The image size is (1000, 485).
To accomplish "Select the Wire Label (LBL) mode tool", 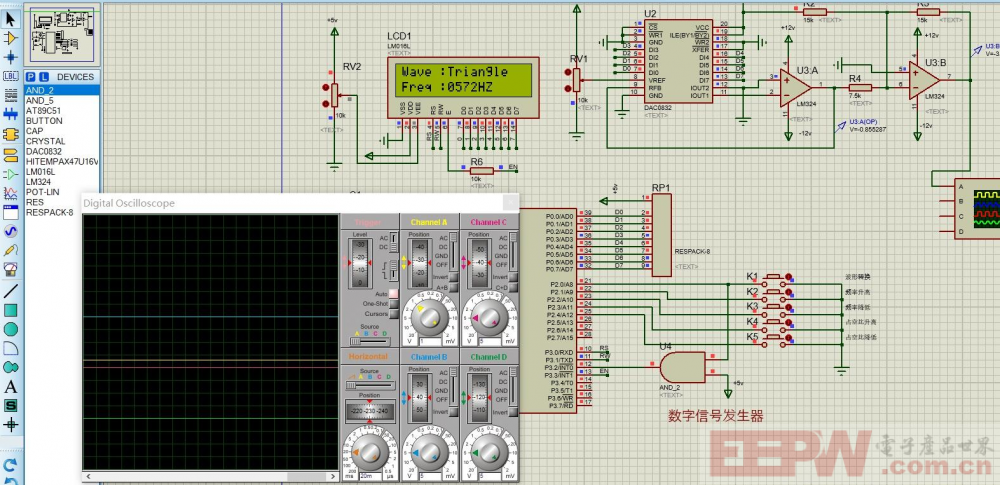I will (10, 76).
